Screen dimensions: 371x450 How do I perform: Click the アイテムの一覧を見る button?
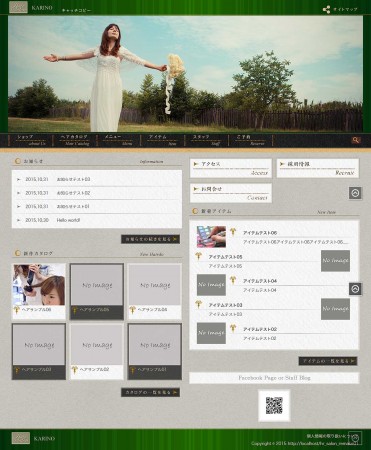[x=328, y=361]
